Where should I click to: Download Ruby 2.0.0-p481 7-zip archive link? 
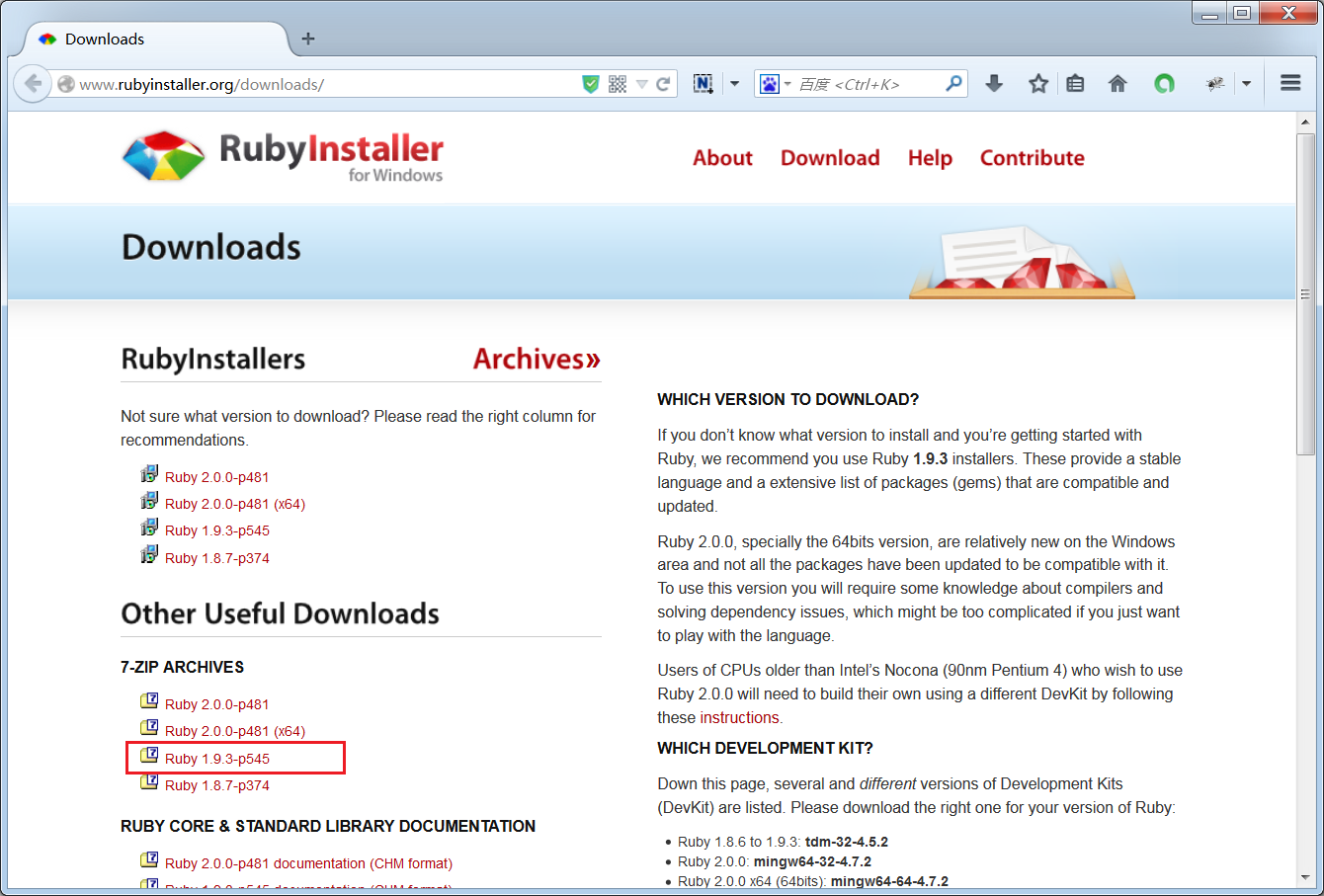(x=217, y=704)
